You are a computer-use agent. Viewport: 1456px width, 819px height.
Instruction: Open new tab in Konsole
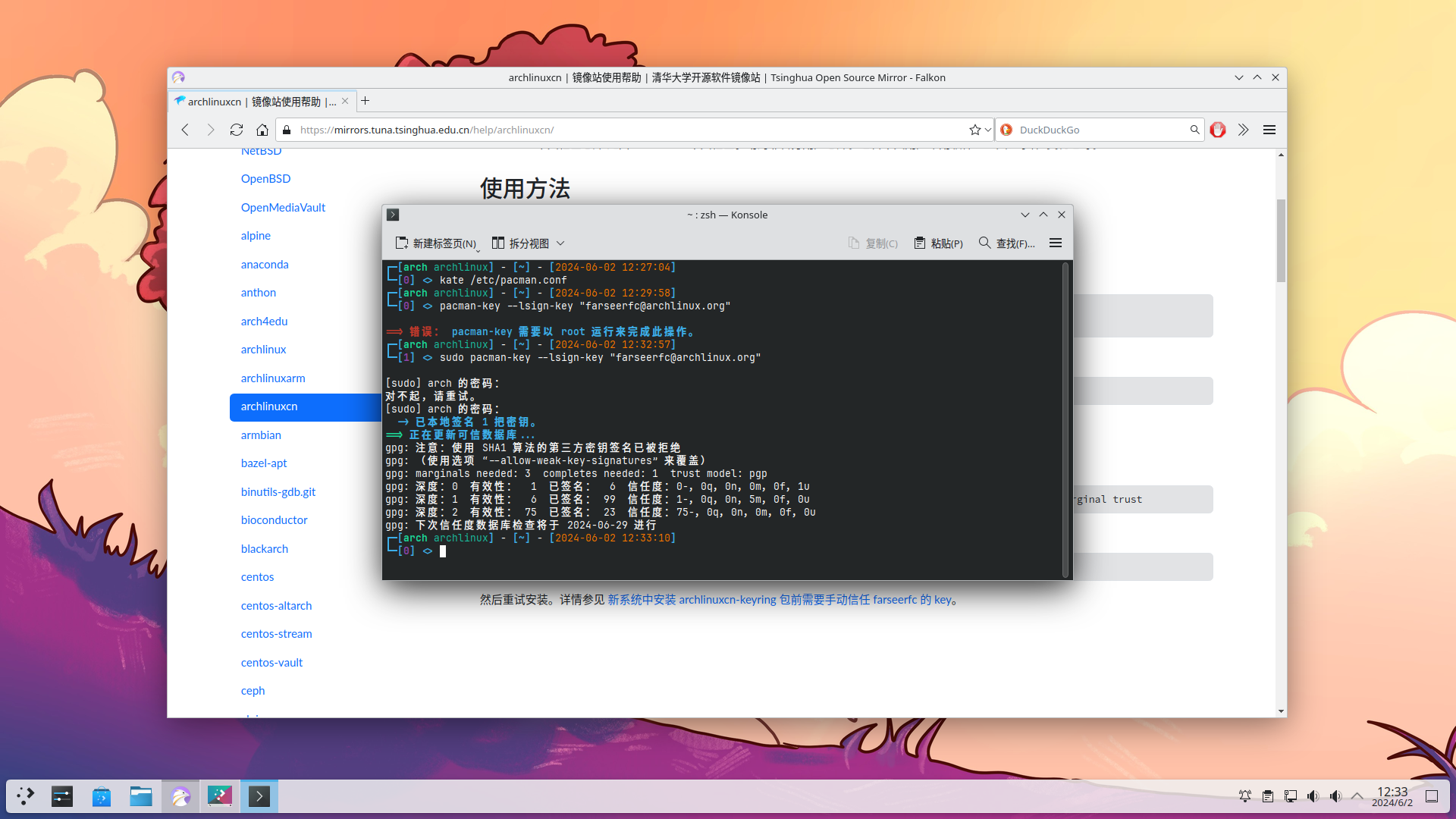tap(436, 243)
